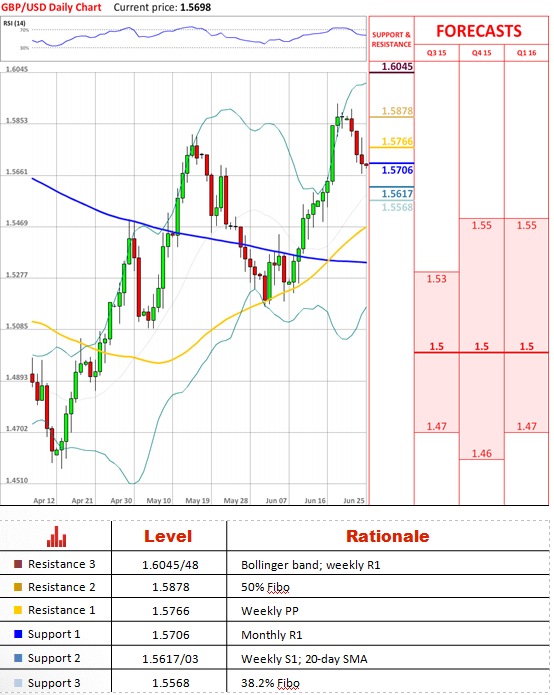The width and height of the screenshot is (554, 695).
Task: Click the yellow Resistance 1 swatch
Action: [x=18, y=610]
